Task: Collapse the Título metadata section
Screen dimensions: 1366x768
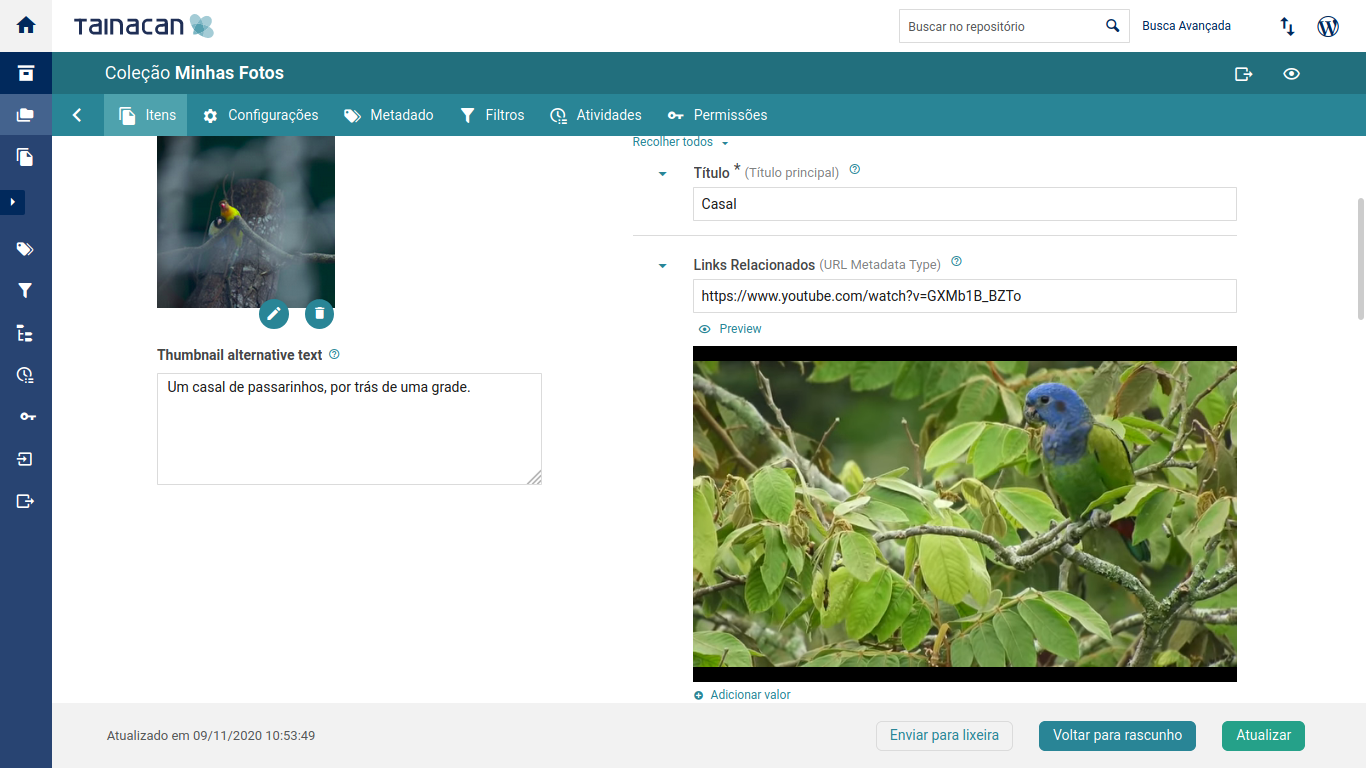Action: click(662, 174)
